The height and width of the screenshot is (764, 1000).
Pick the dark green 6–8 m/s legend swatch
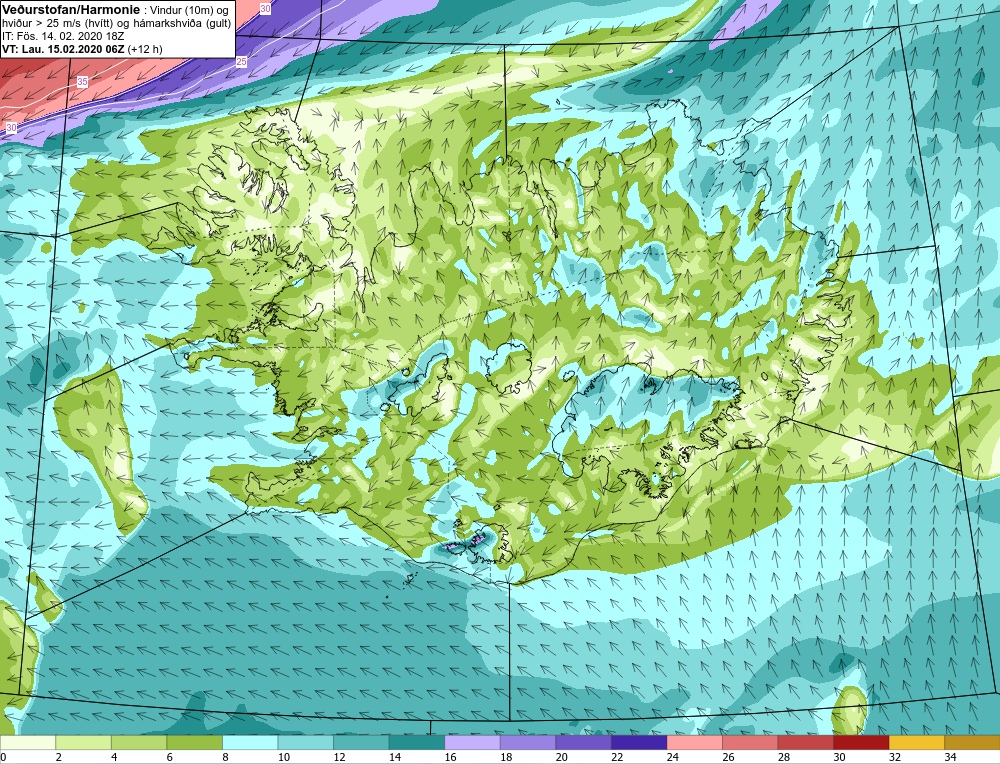click(x=194, y=742)
